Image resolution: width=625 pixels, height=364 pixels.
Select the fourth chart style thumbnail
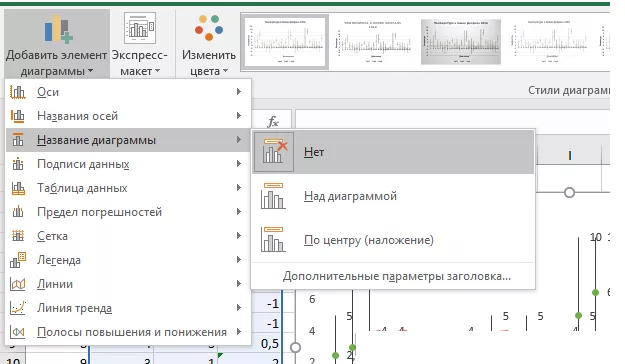coord(549,42)
